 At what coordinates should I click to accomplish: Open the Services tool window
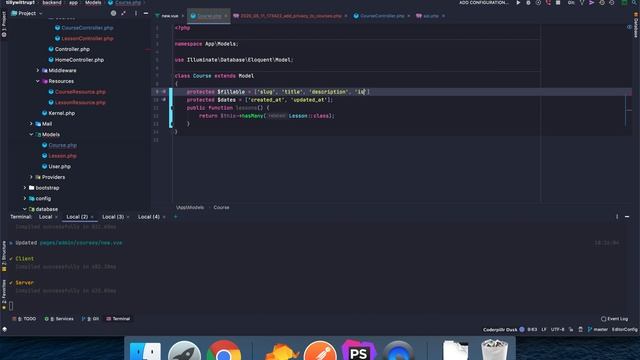[59, 319]
